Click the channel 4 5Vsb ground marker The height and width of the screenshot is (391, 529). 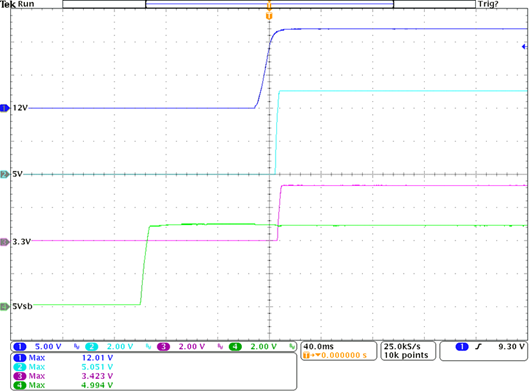pyautogui.click(x=5, y=306)
